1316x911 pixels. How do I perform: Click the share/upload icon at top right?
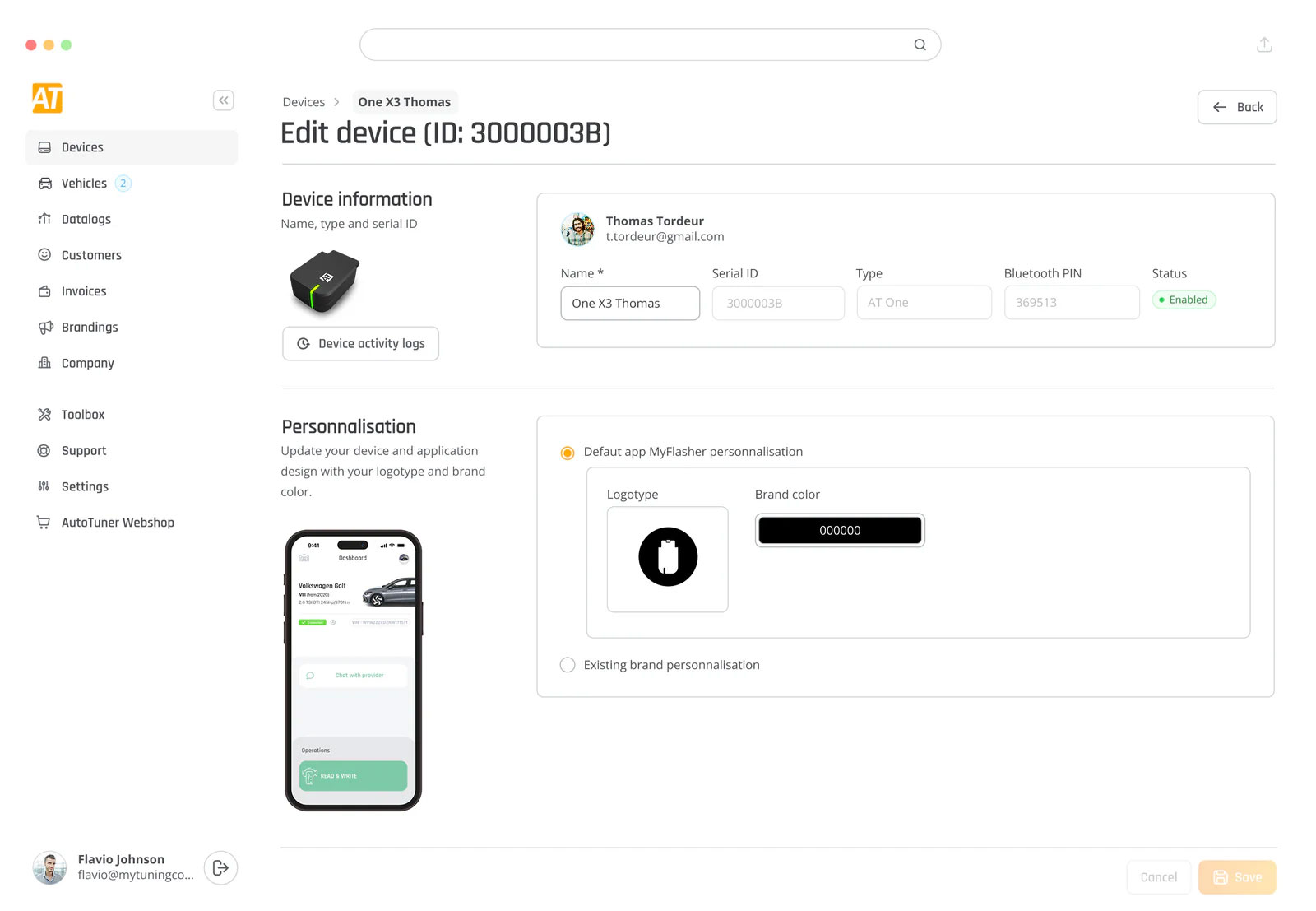(x=1264, y=44)
